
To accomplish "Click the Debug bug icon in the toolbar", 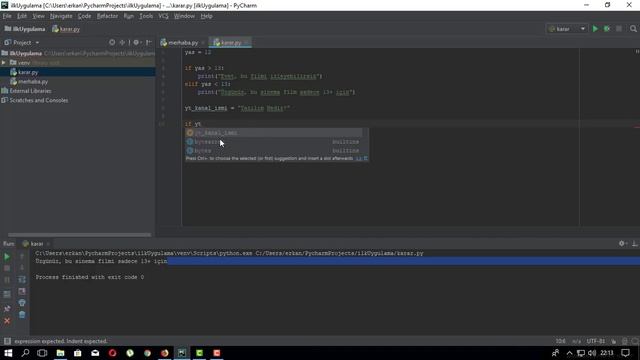I will [x=607, y=29].
